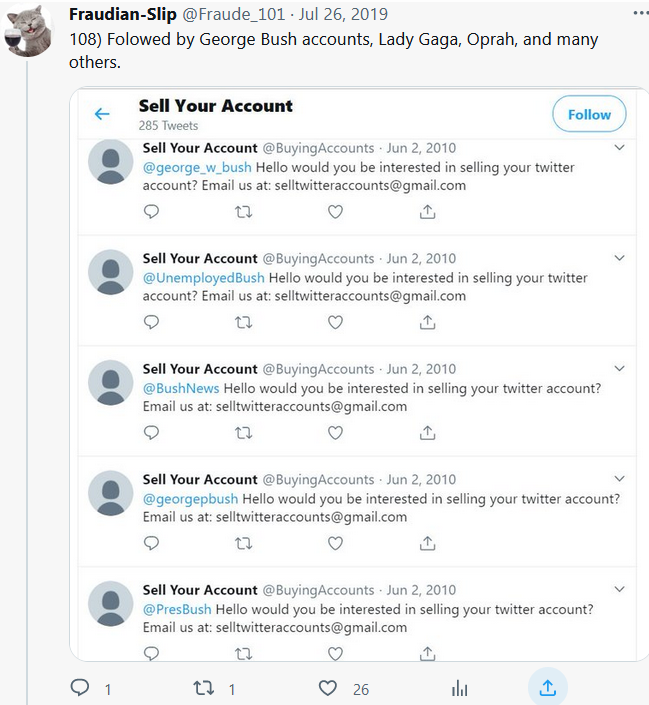Reply to the Fraudian-Slip tweet
Viewport: 649px width, 705px height.
pyautogui.click(x=80, y=688)
